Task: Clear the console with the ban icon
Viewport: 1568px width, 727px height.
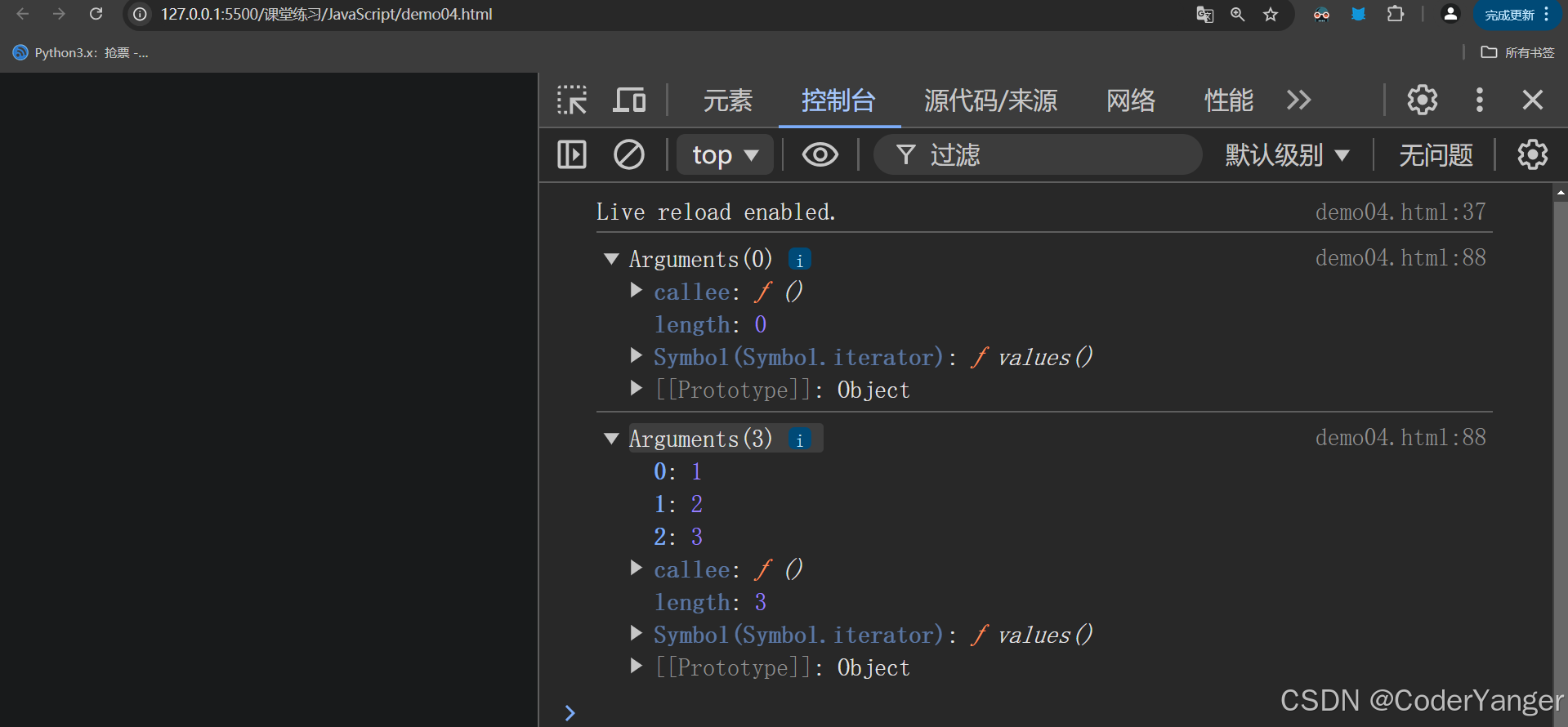Action: 629,154
